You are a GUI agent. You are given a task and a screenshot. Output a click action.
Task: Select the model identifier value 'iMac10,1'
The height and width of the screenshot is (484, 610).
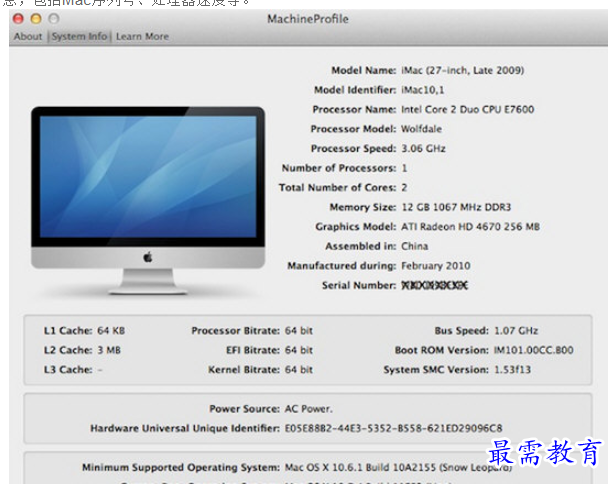tap(422, 90)
